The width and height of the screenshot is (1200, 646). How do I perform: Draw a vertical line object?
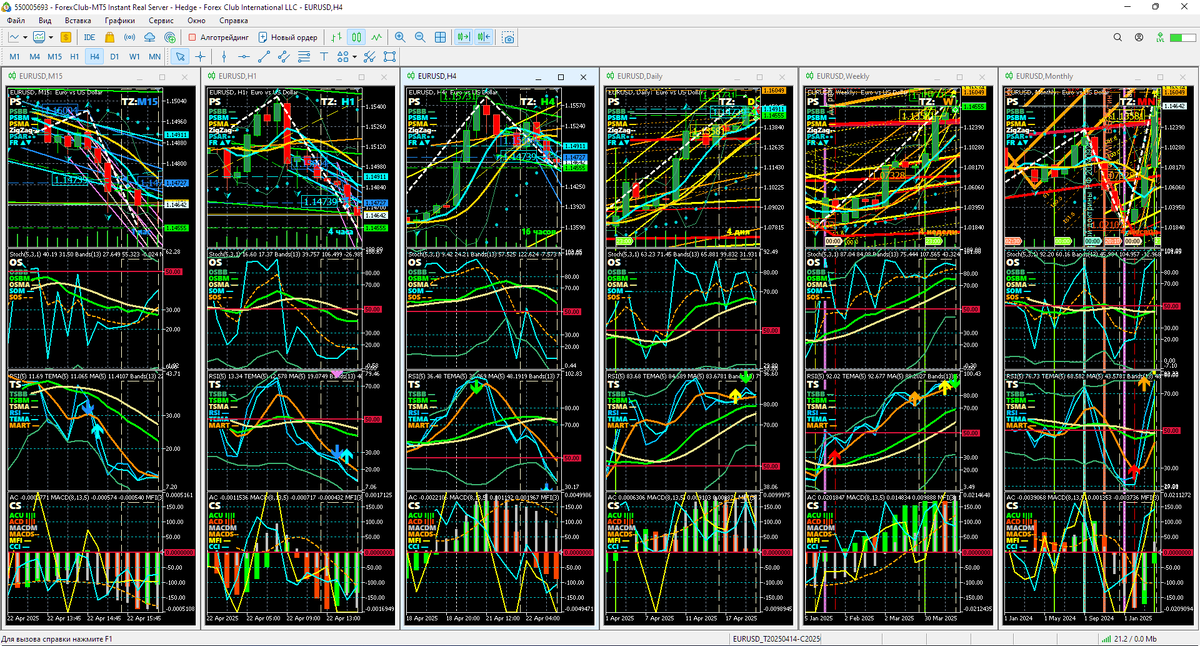point(224,57)
